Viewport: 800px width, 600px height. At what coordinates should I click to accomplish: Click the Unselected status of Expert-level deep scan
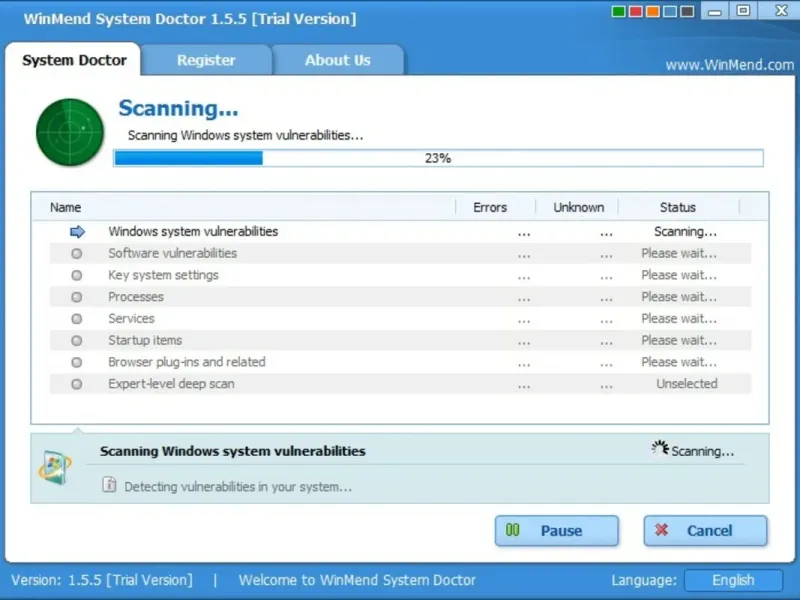click(x=687, y=384)
